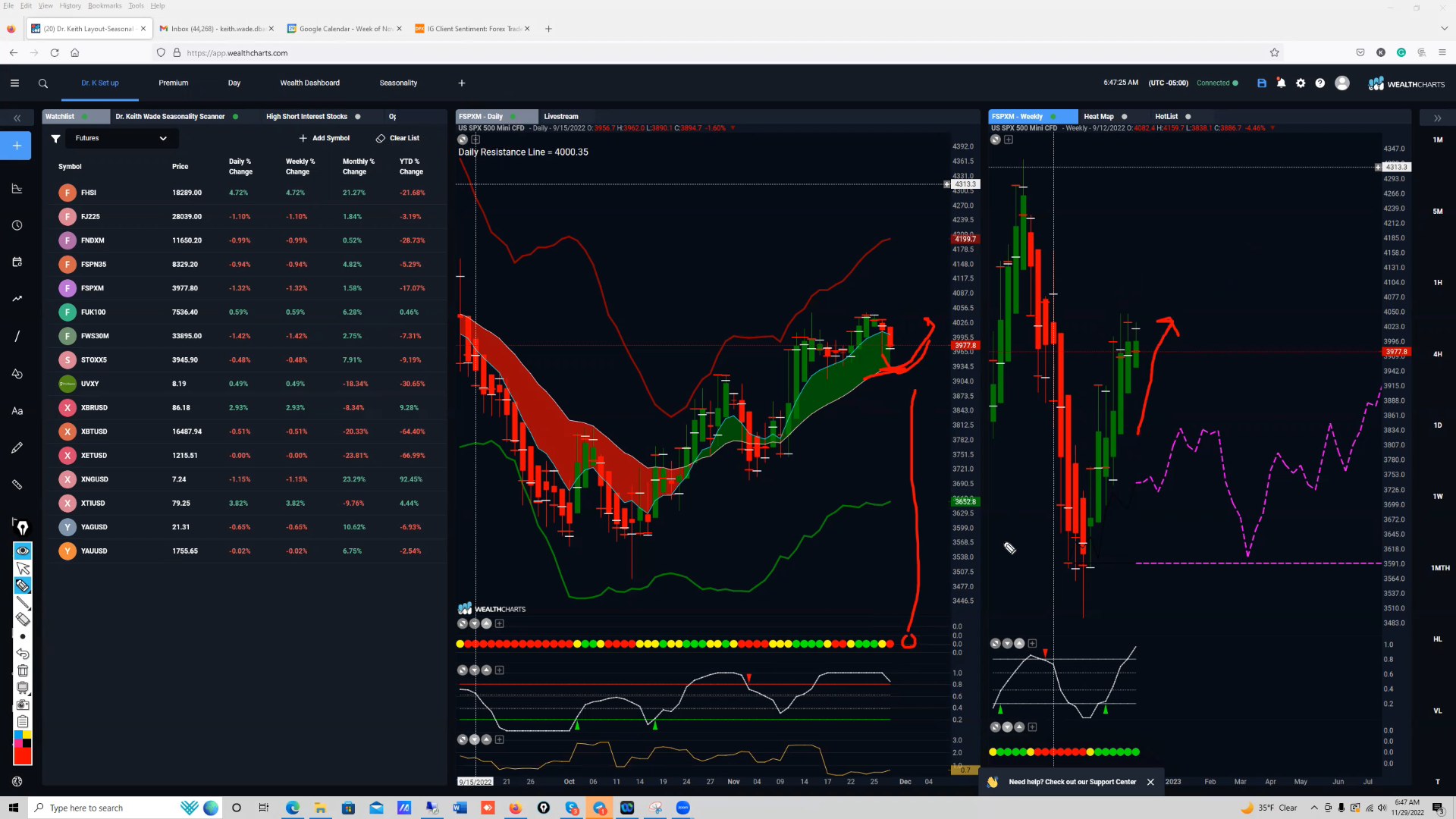Toggle the FSPXM - Weekly tab link dot
The height and width of the screenshot is (819, 1456).
[x=1053, y=117]
